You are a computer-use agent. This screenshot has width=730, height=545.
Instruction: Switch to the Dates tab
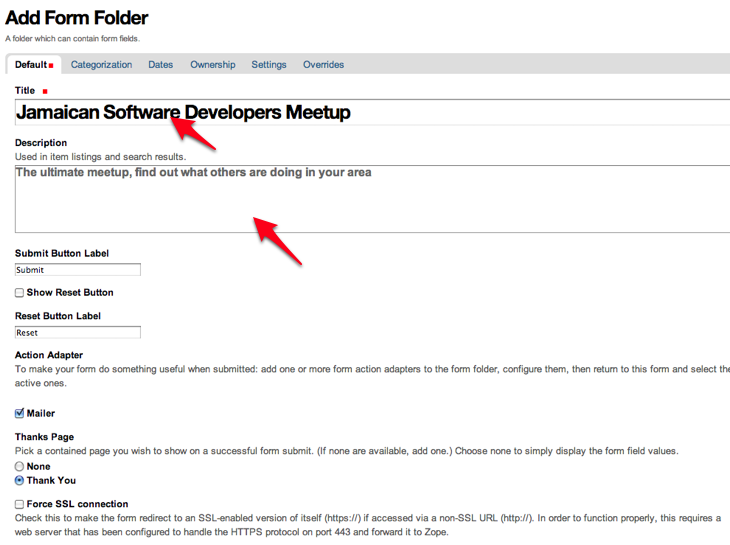click(x=161, y=65)
